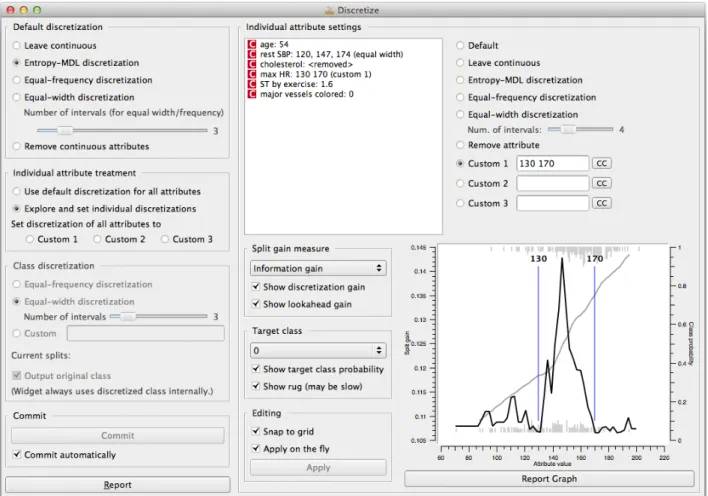Select individual Equal-width discretization option
Viewport: 708px width, 496px height.
pos(460,114)
